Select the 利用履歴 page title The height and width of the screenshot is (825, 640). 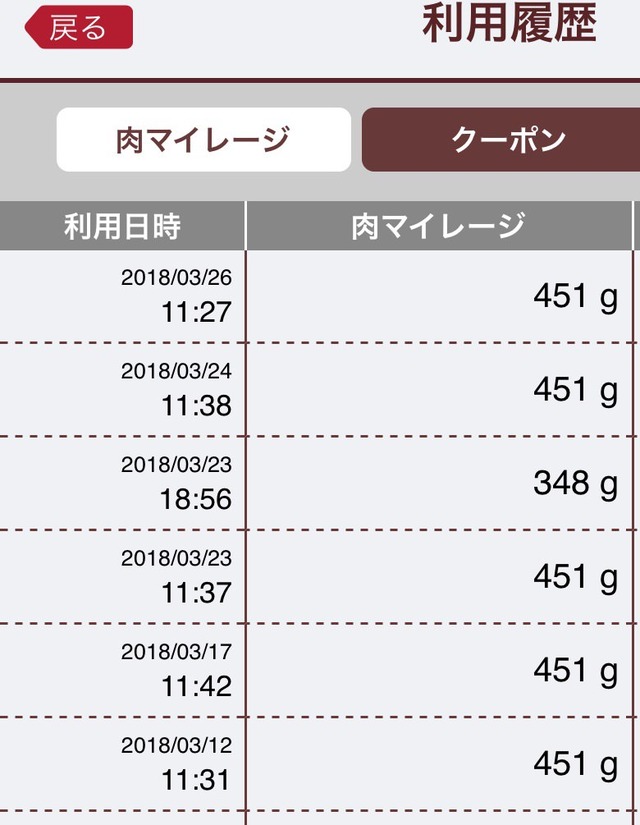(x=508, y=26)
